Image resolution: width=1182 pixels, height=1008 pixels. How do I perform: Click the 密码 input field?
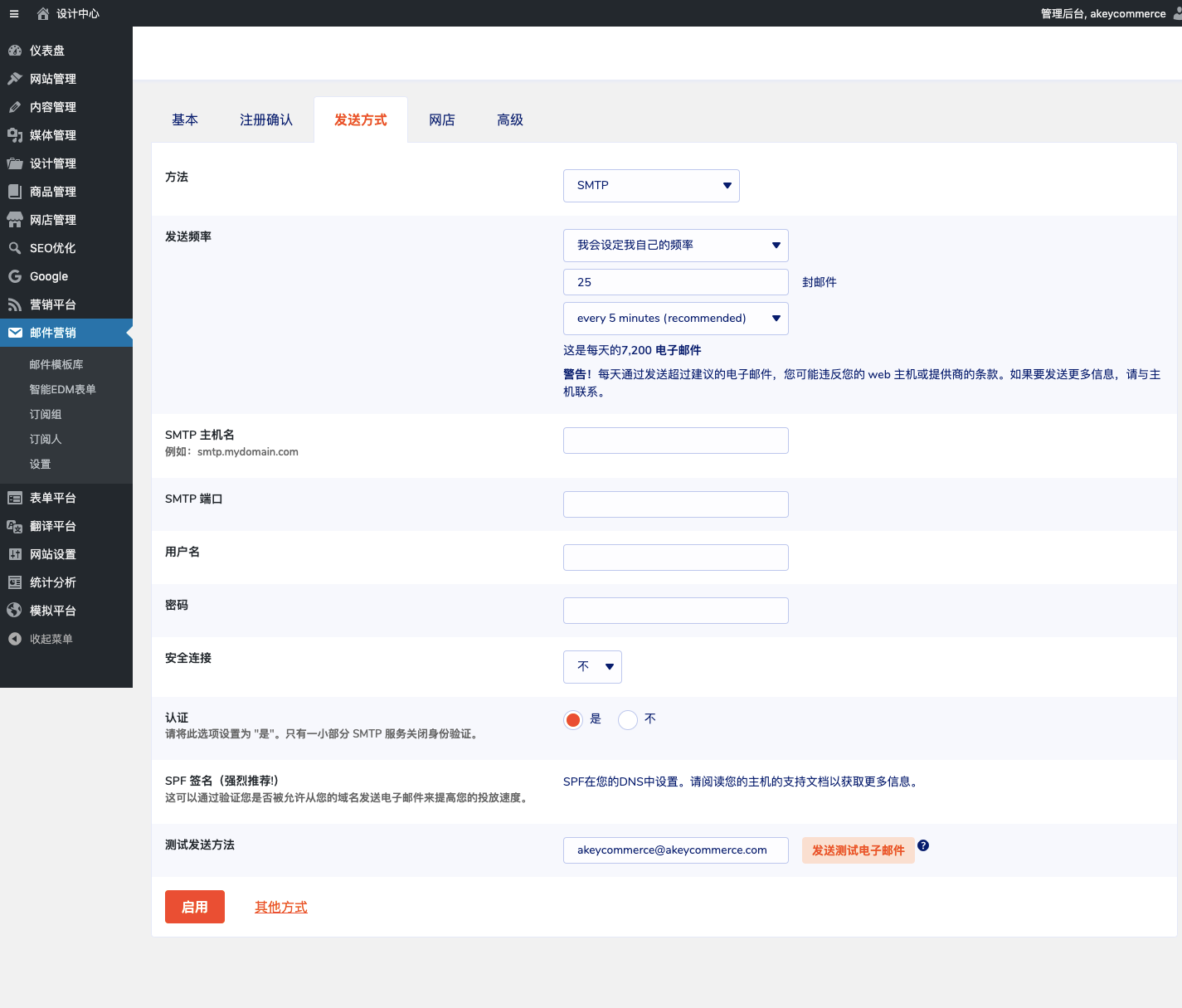[676, 611]
